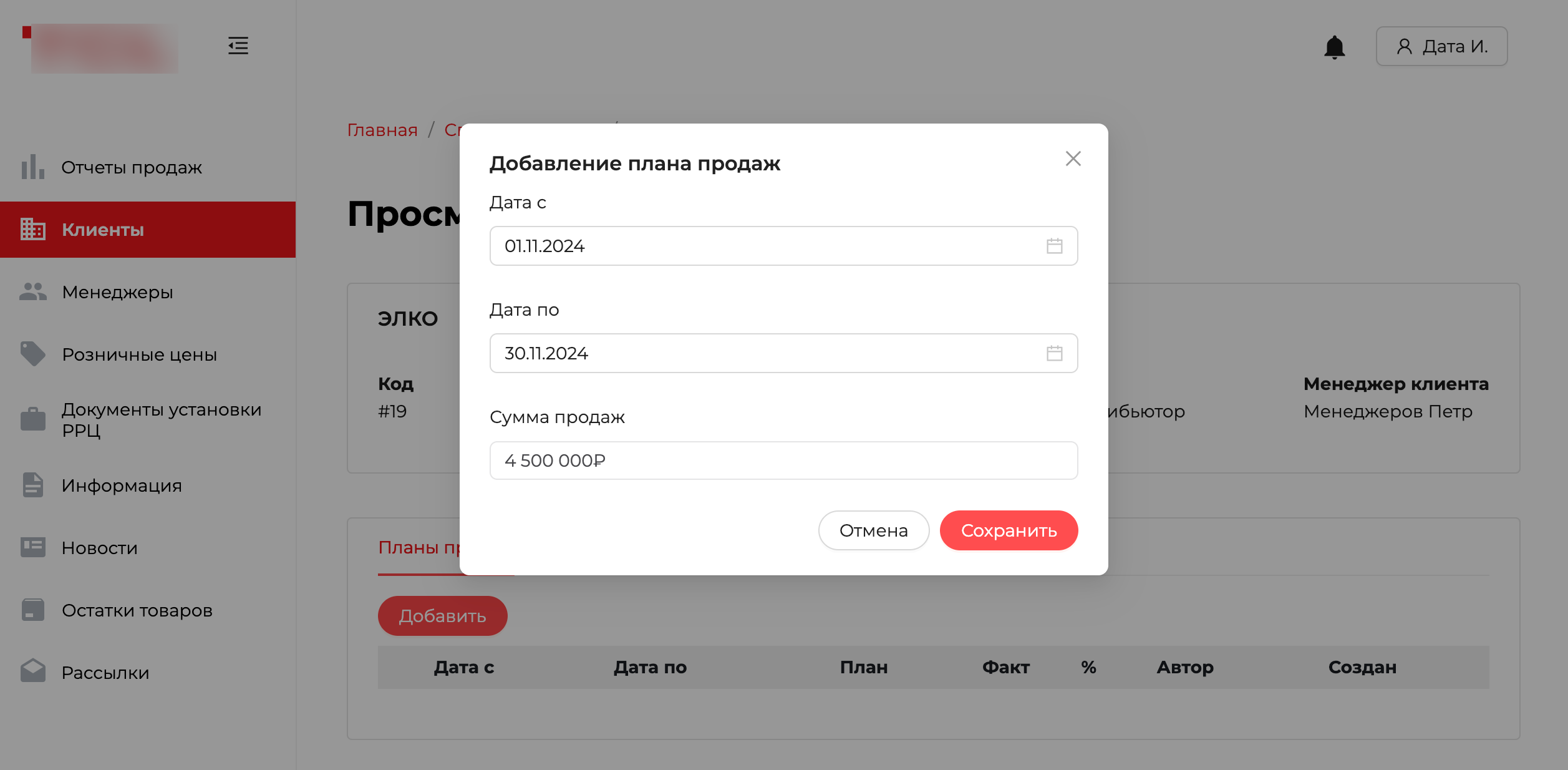
Task: Click the price tag icon for Розничные цены
Action: click(32, 354)
